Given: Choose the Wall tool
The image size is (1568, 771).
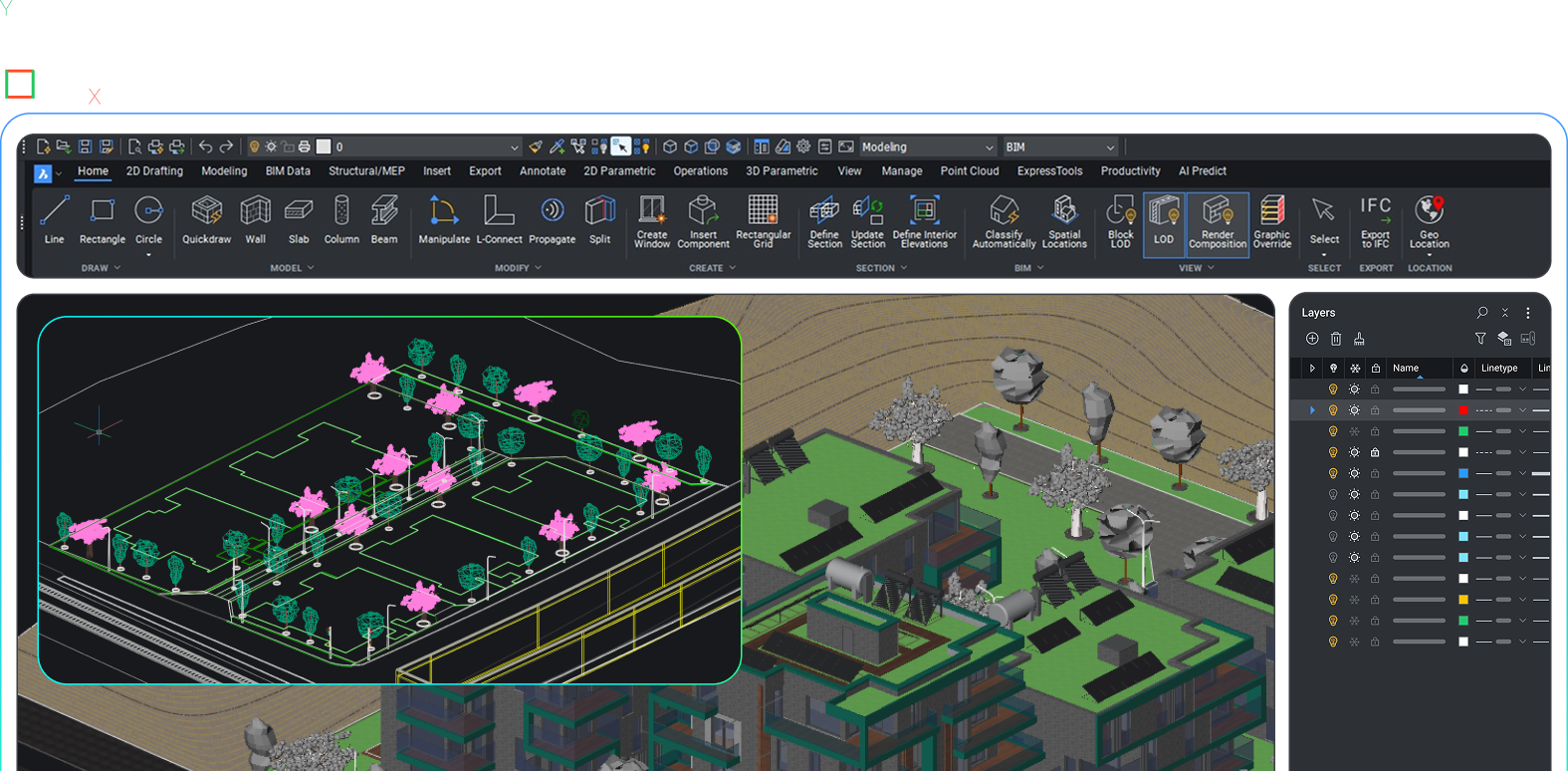Looking at the screenshot, I should click(x=256, y=219).
